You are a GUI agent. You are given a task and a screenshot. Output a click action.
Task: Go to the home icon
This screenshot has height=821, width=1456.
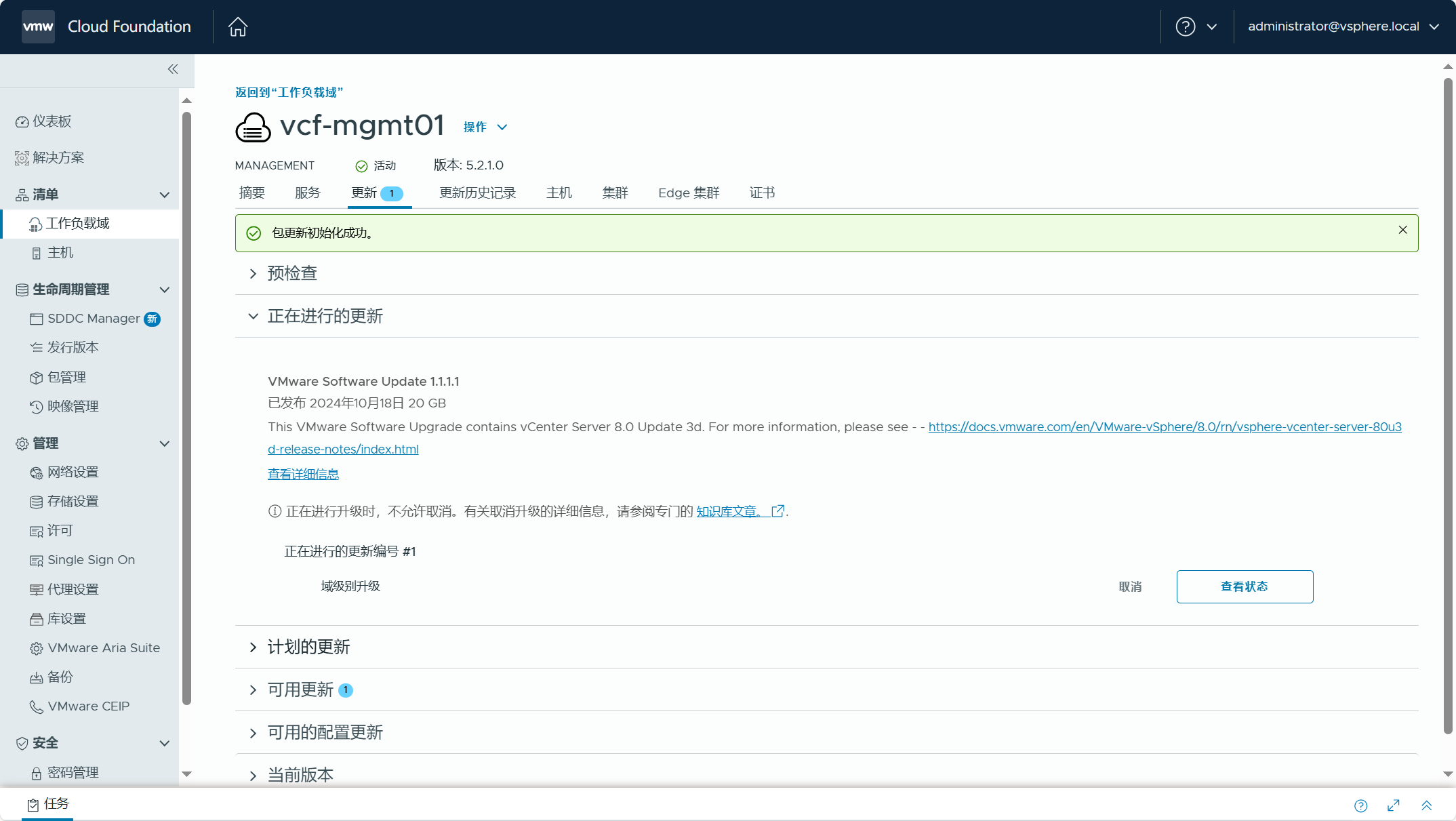point(238,27)
